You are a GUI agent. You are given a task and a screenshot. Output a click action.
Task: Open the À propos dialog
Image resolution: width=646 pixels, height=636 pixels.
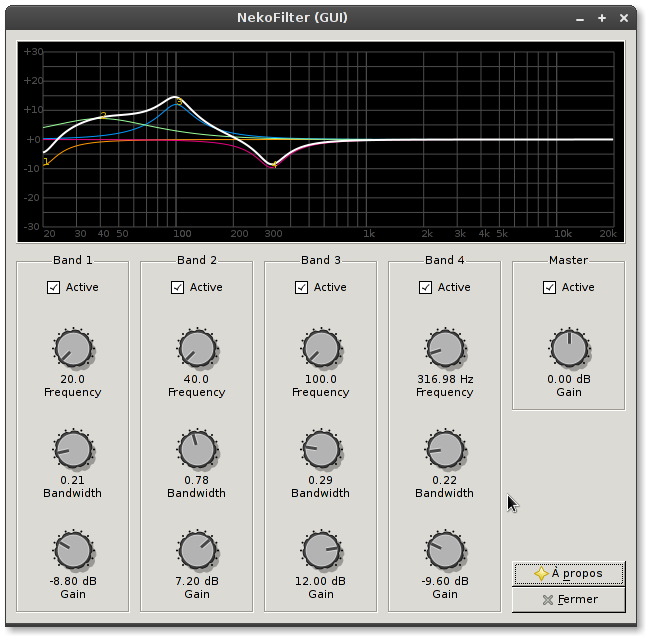tap(568, 574)
